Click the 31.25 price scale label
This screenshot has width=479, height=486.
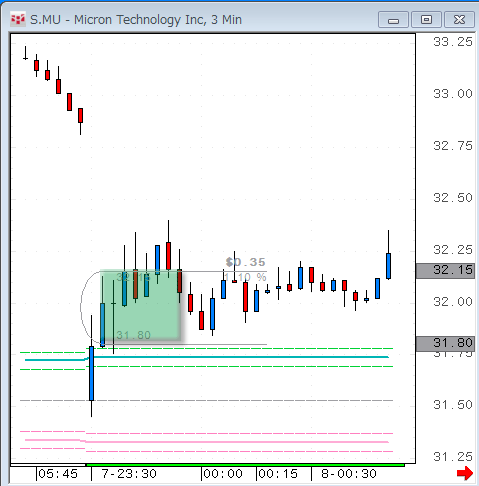(453, 457)
